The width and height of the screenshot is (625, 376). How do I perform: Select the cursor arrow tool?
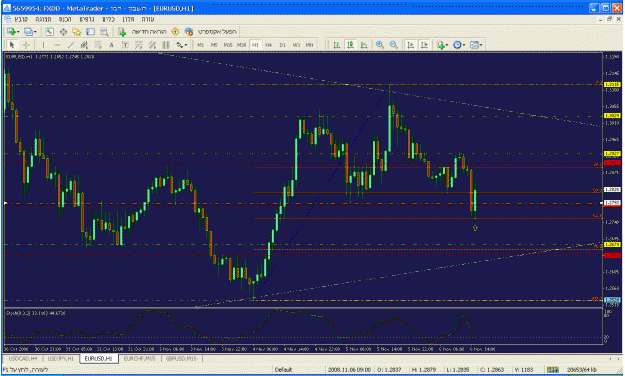point(12,45)
